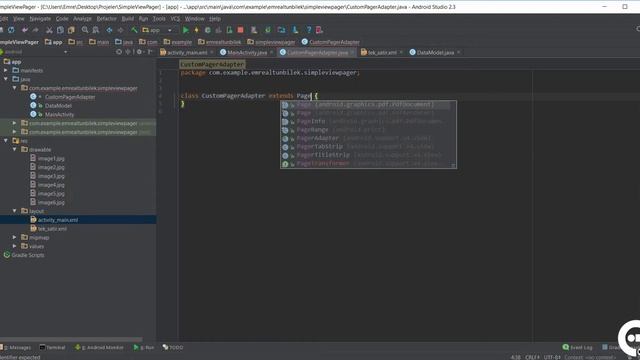Image resolution: width=640 pixels, height=360 pixels.
Task: Open Project Structure icon
Action: [x=282, y=30]
